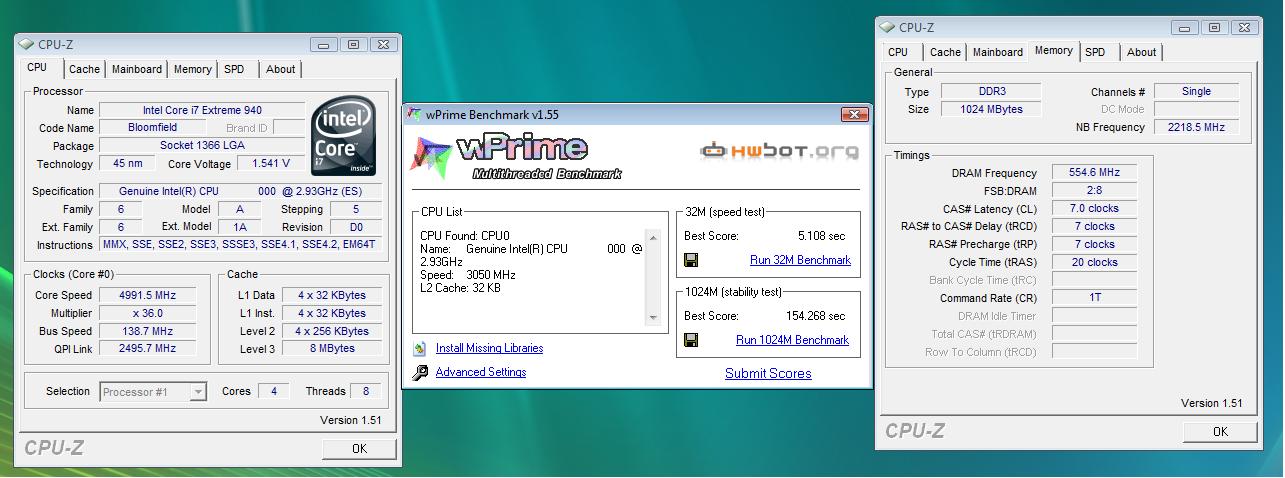Open SPD tab in right CPU-Z window
The height and width of the screenshot is (478, 1285).
coord(1096,52)
